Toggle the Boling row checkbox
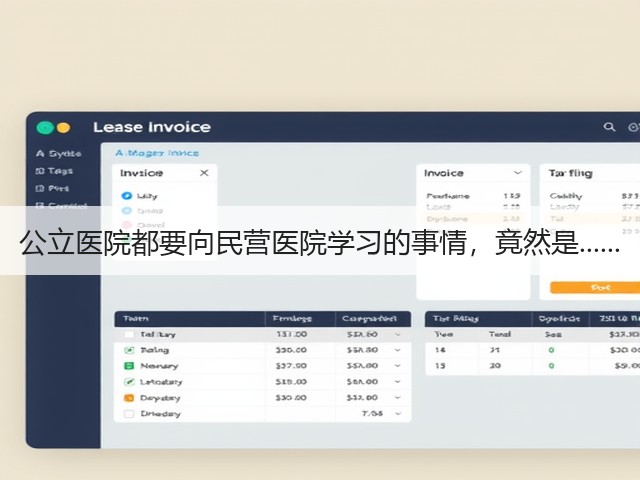 click(x=129, y=350)
